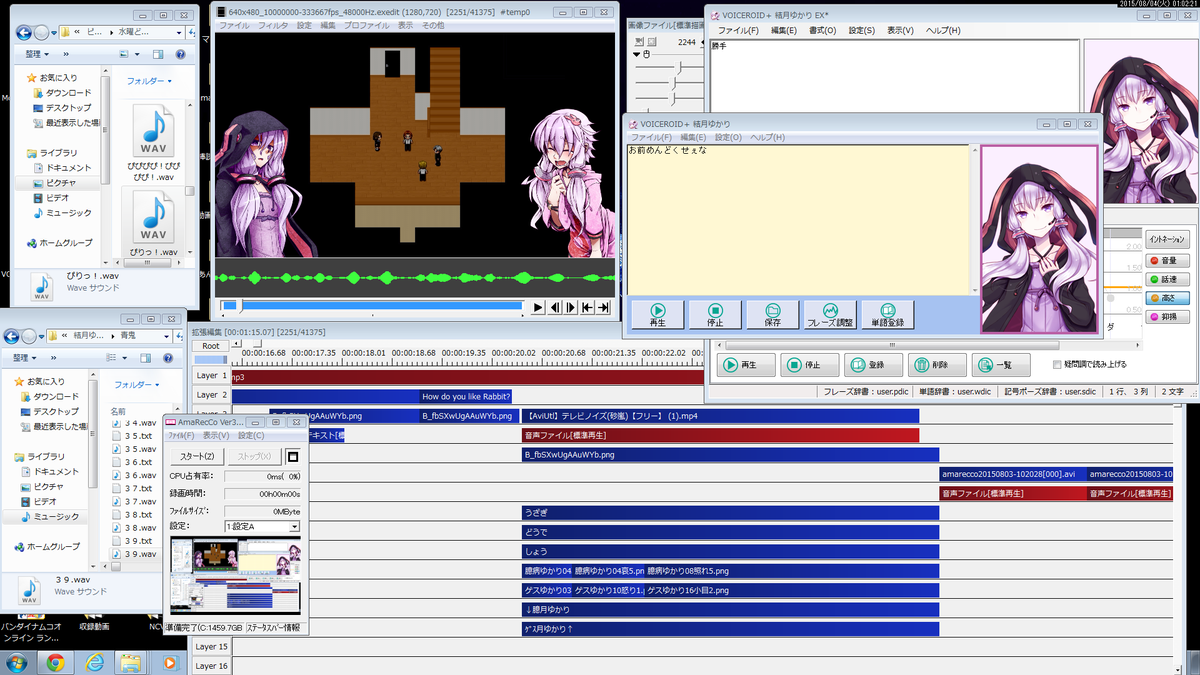Open フィルタ menu in AviUtl window

pyautogui.click(x=273, y=24)
